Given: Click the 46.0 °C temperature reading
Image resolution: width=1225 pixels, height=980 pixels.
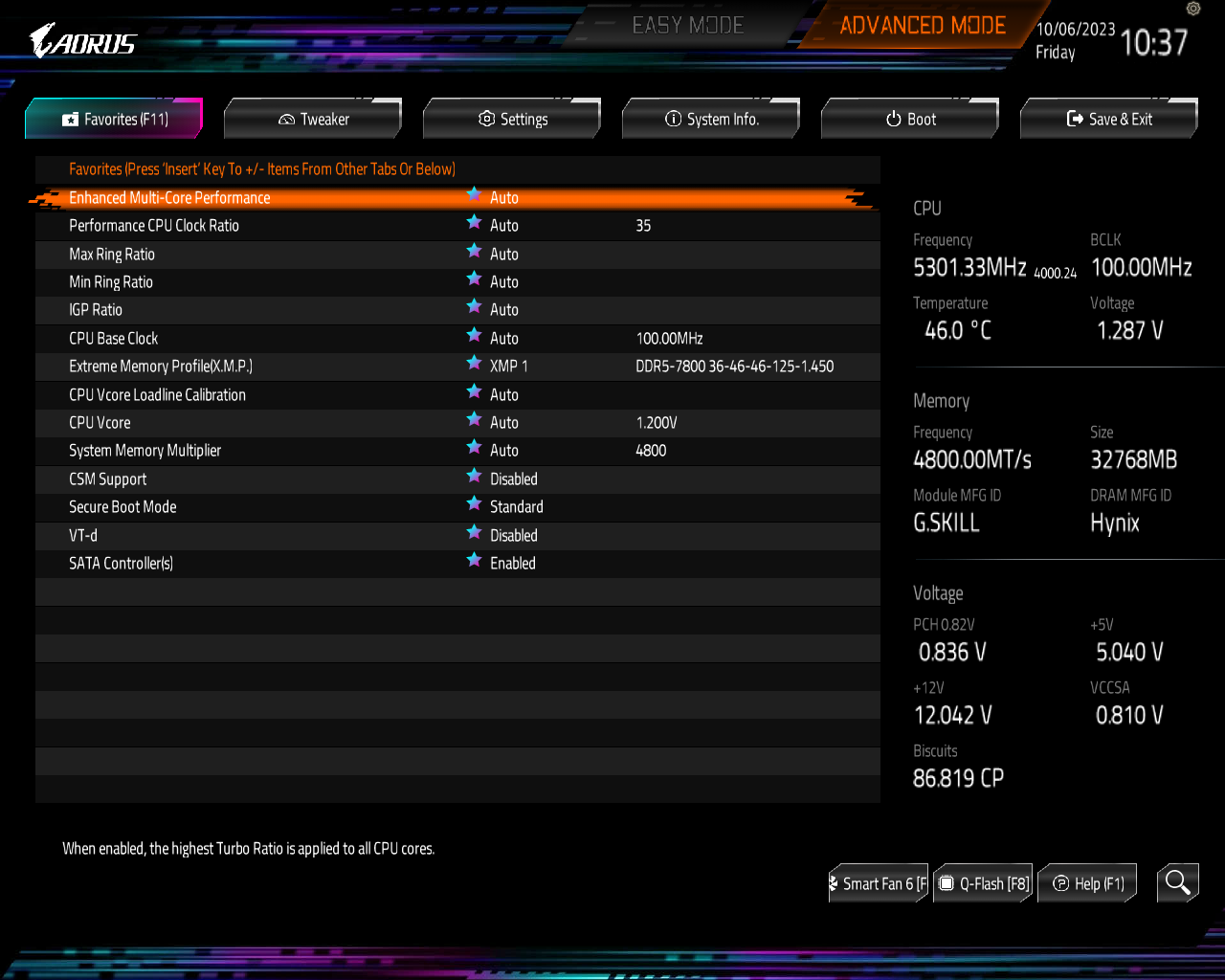Looking at the screenshot, I should (x=958, y=331).
